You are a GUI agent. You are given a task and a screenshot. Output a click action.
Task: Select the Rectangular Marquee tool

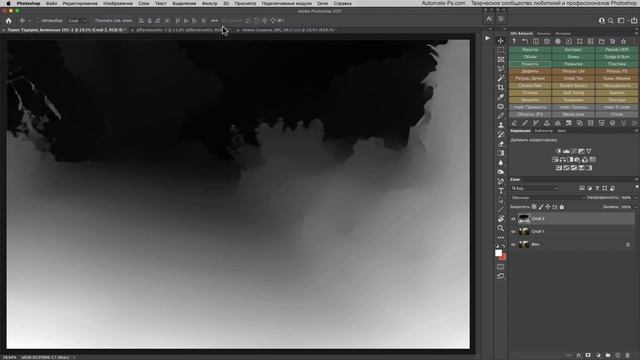click(x=500, y=50)
